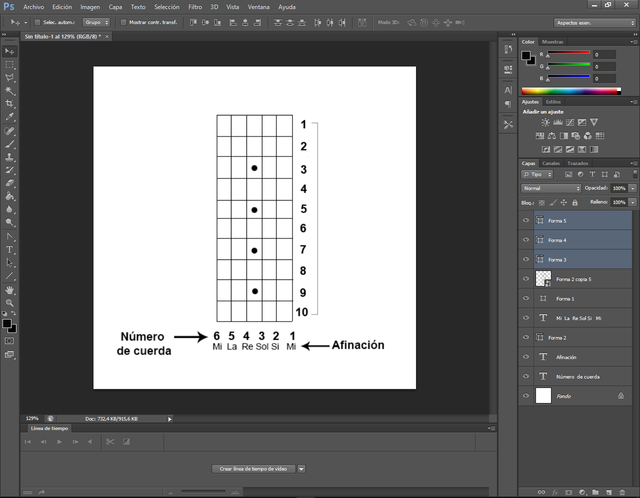Select the Pen tool
This screenshot has height=498, width=640.
[x=9, y=236]
